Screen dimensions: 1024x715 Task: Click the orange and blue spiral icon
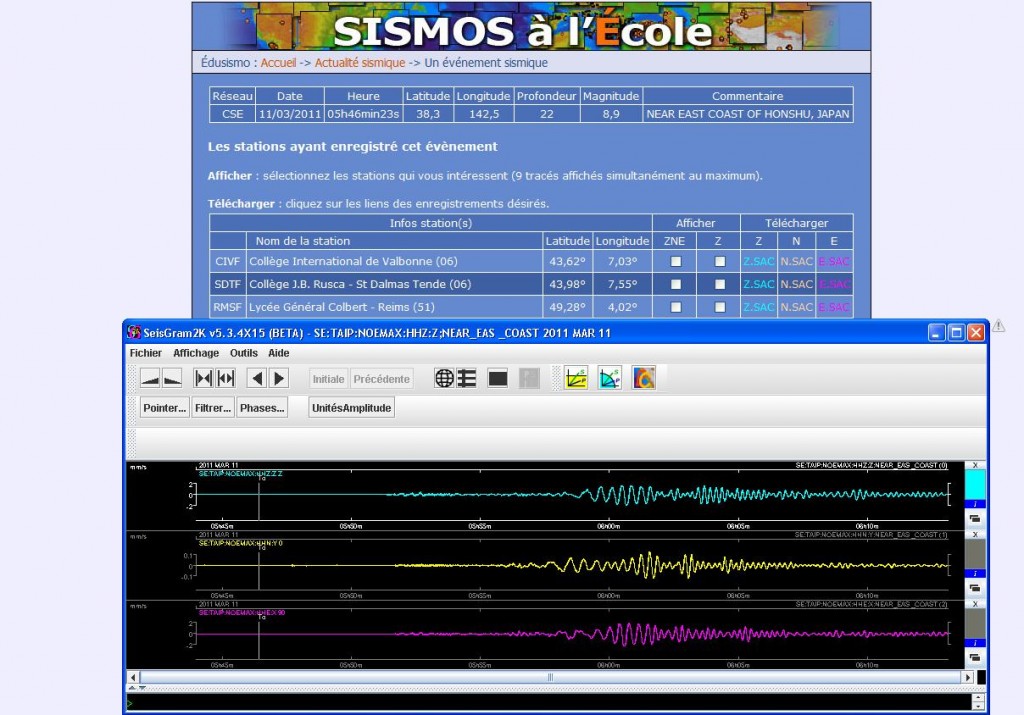pyautogui.click(x=644, y=379)
